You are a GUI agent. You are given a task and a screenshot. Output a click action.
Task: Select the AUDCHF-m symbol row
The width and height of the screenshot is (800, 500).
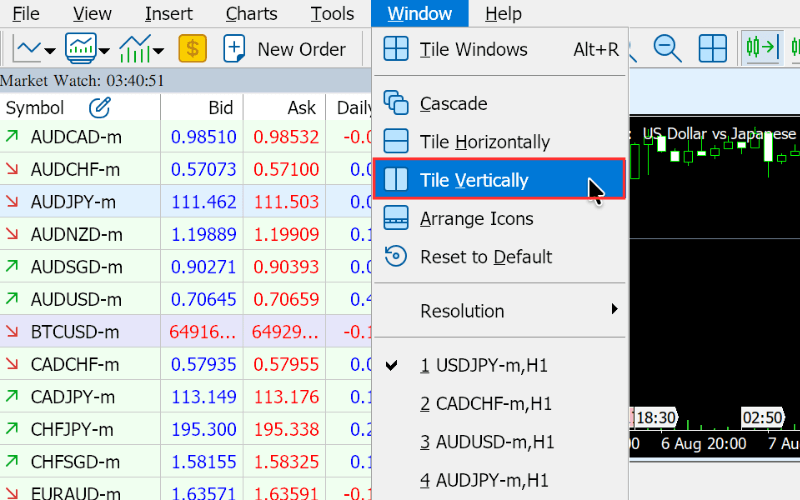coord(186,169)
